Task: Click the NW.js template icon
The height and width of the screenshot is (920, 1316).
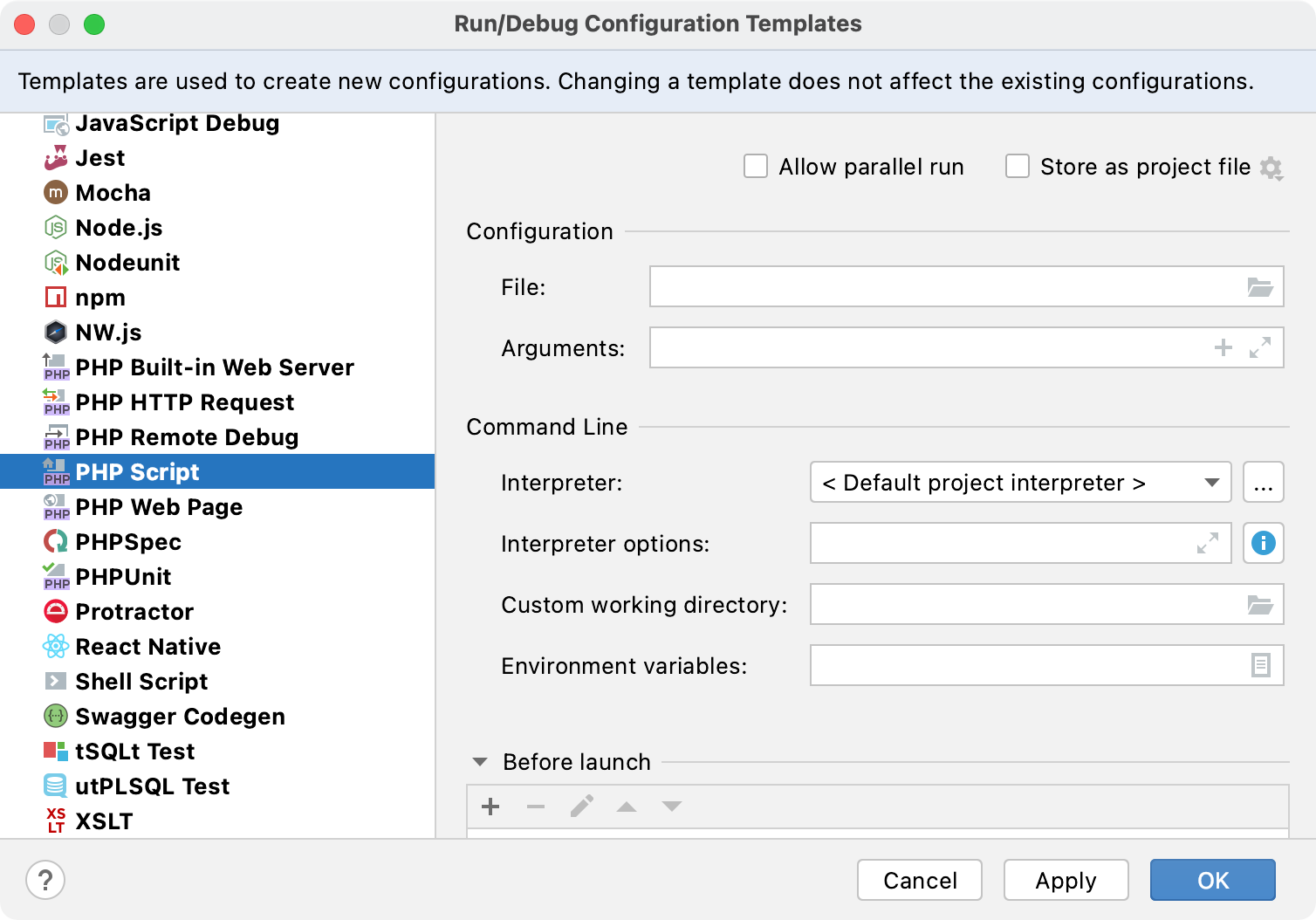Action: point(56,333)
